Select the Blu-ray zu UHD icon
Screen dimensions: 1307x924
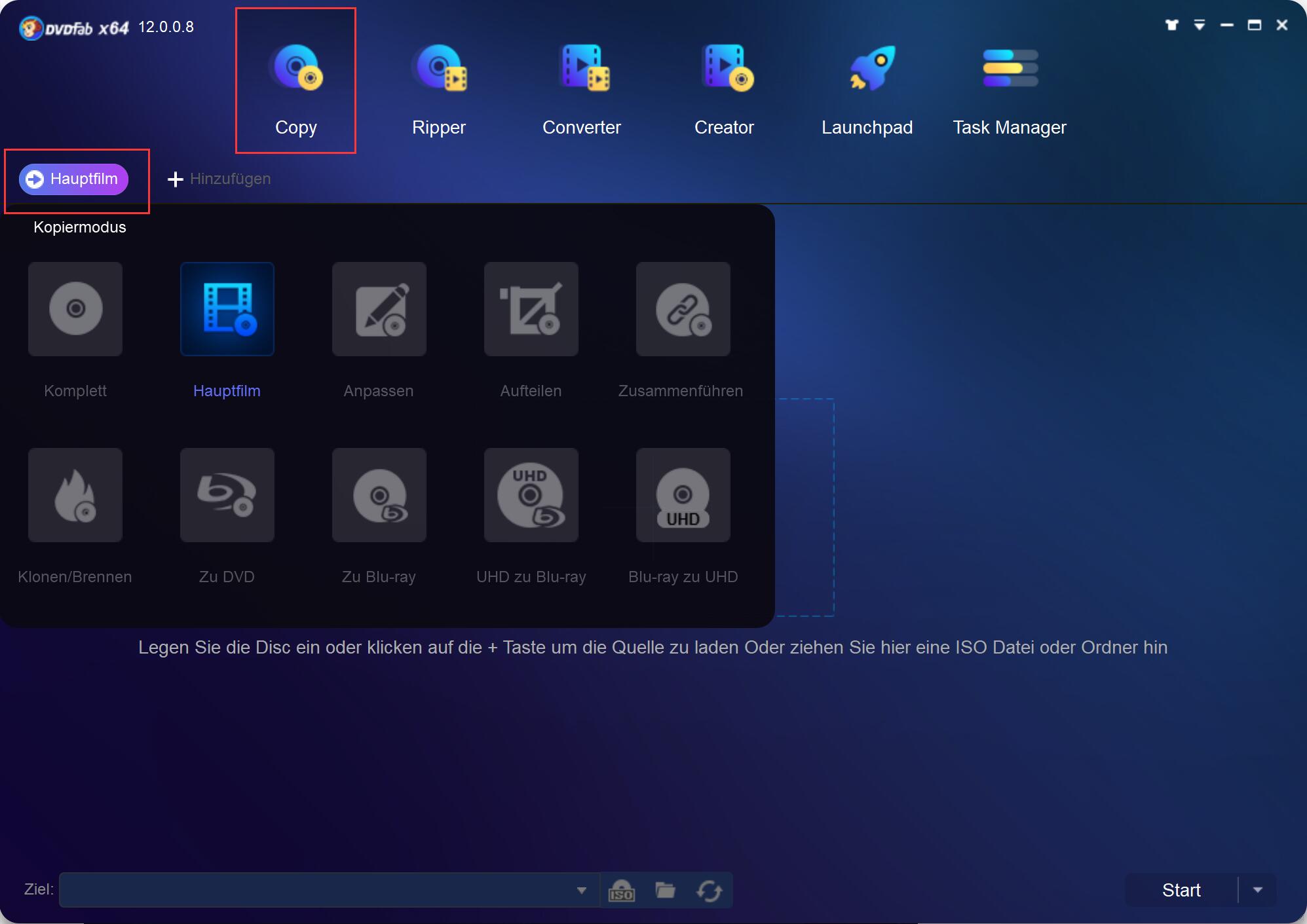click(x=683, y=495)
